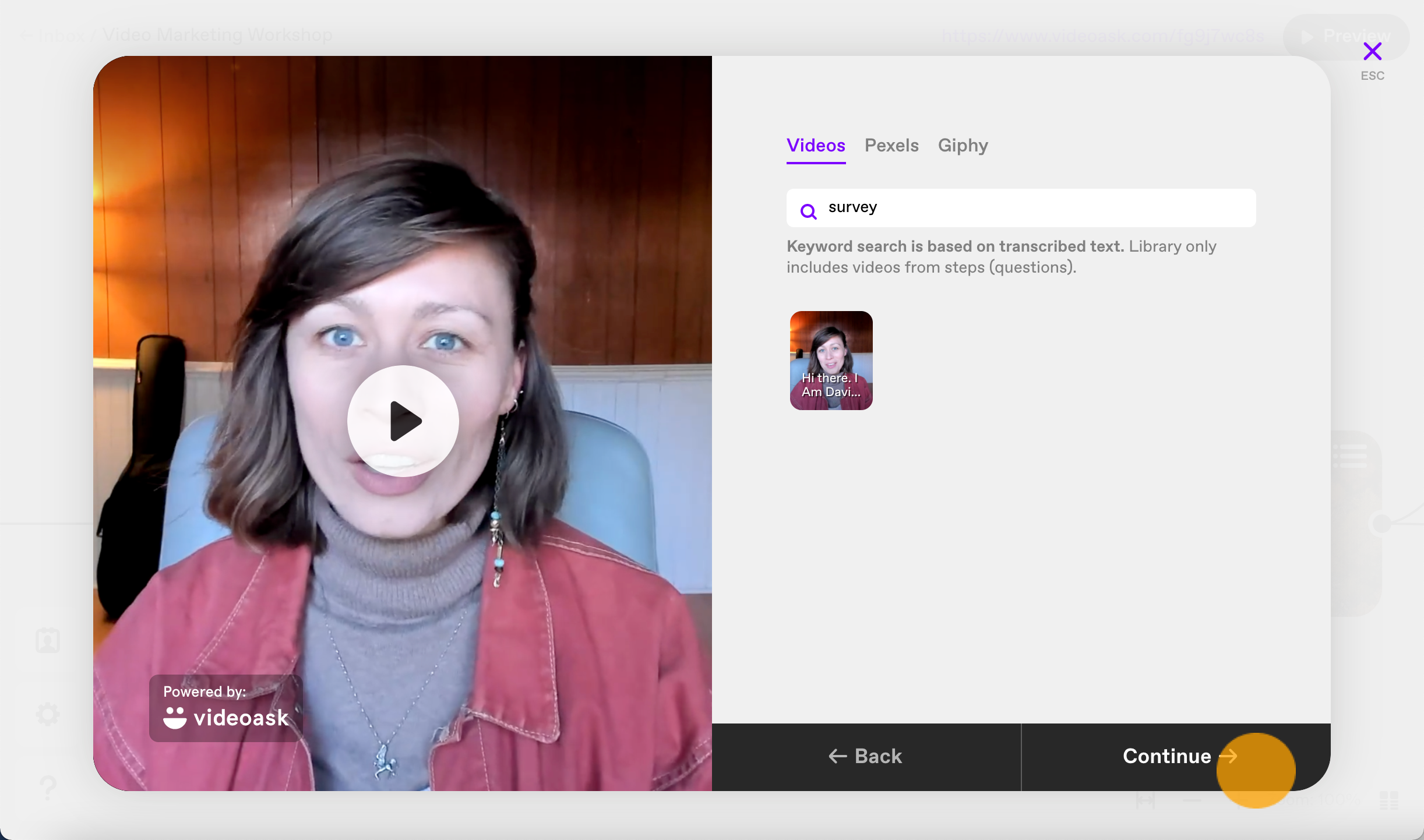Open the contacts icon in the left sidebar
Image resolution: width=1424 pixels, height=840 pixels.
pos(48,640)
